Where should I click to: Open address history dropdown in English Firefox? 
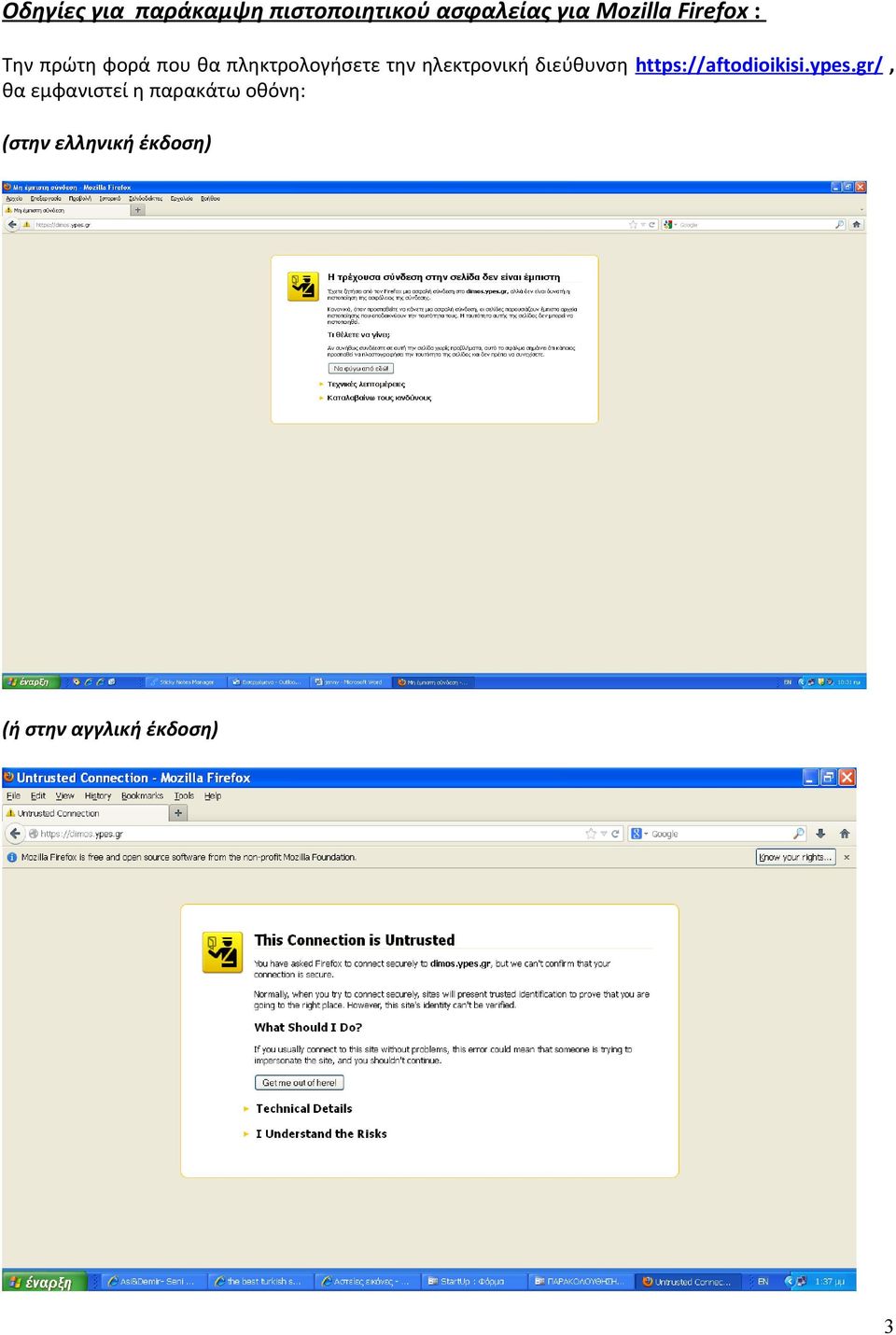point(604,834)
